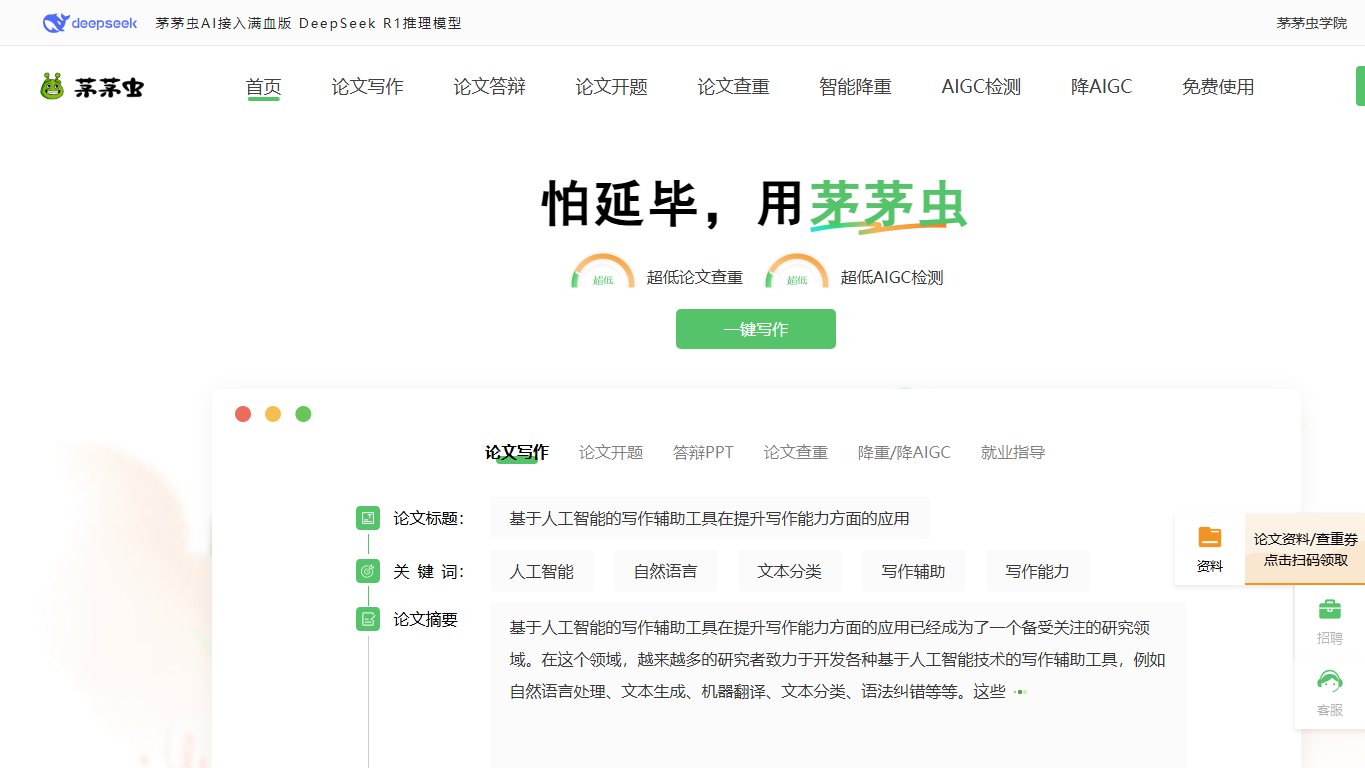
Task: Click the 关 键 词: label
Action: [429, 571]
